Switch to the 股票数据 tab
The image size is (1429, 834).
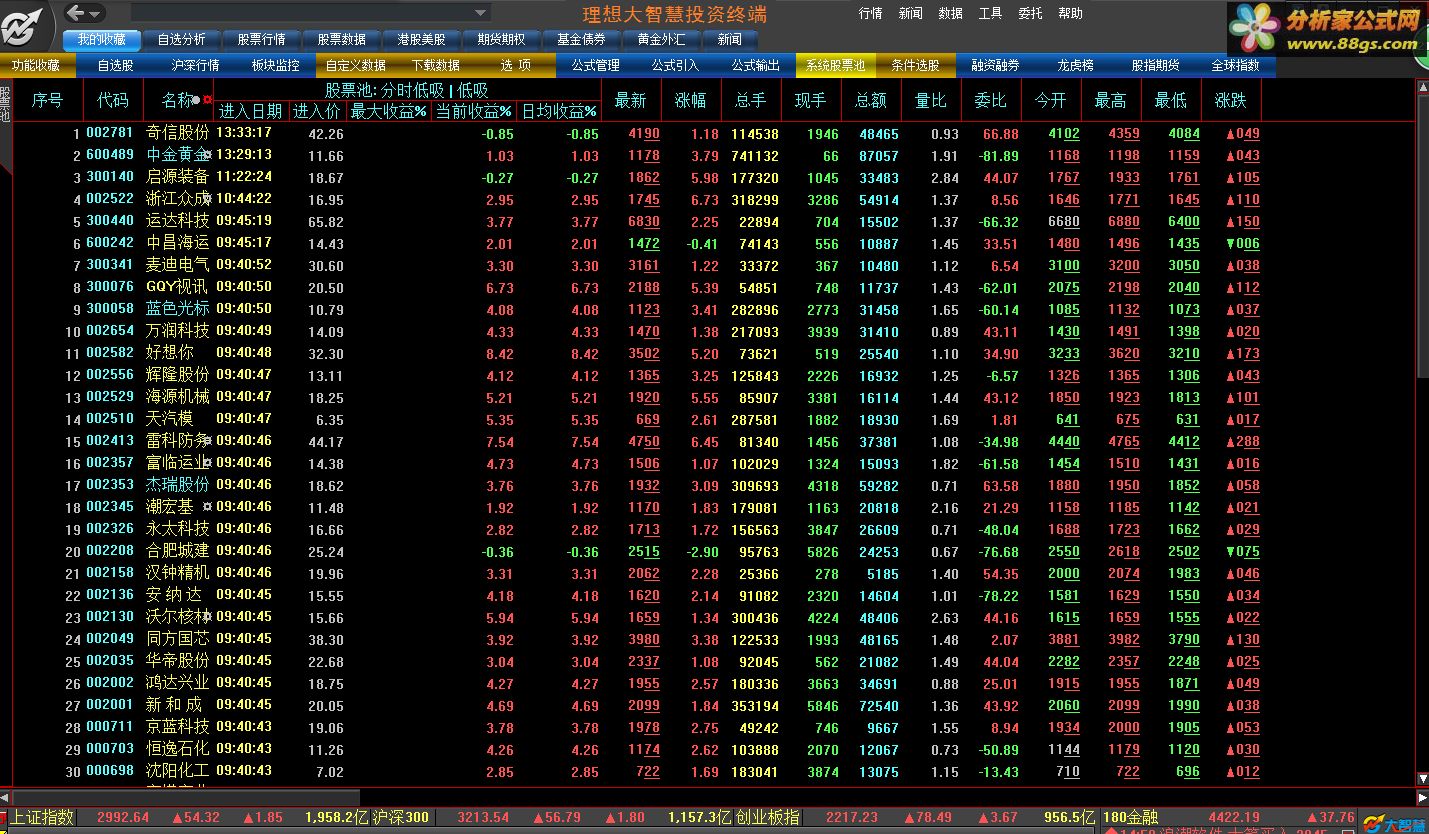(341, 40)
